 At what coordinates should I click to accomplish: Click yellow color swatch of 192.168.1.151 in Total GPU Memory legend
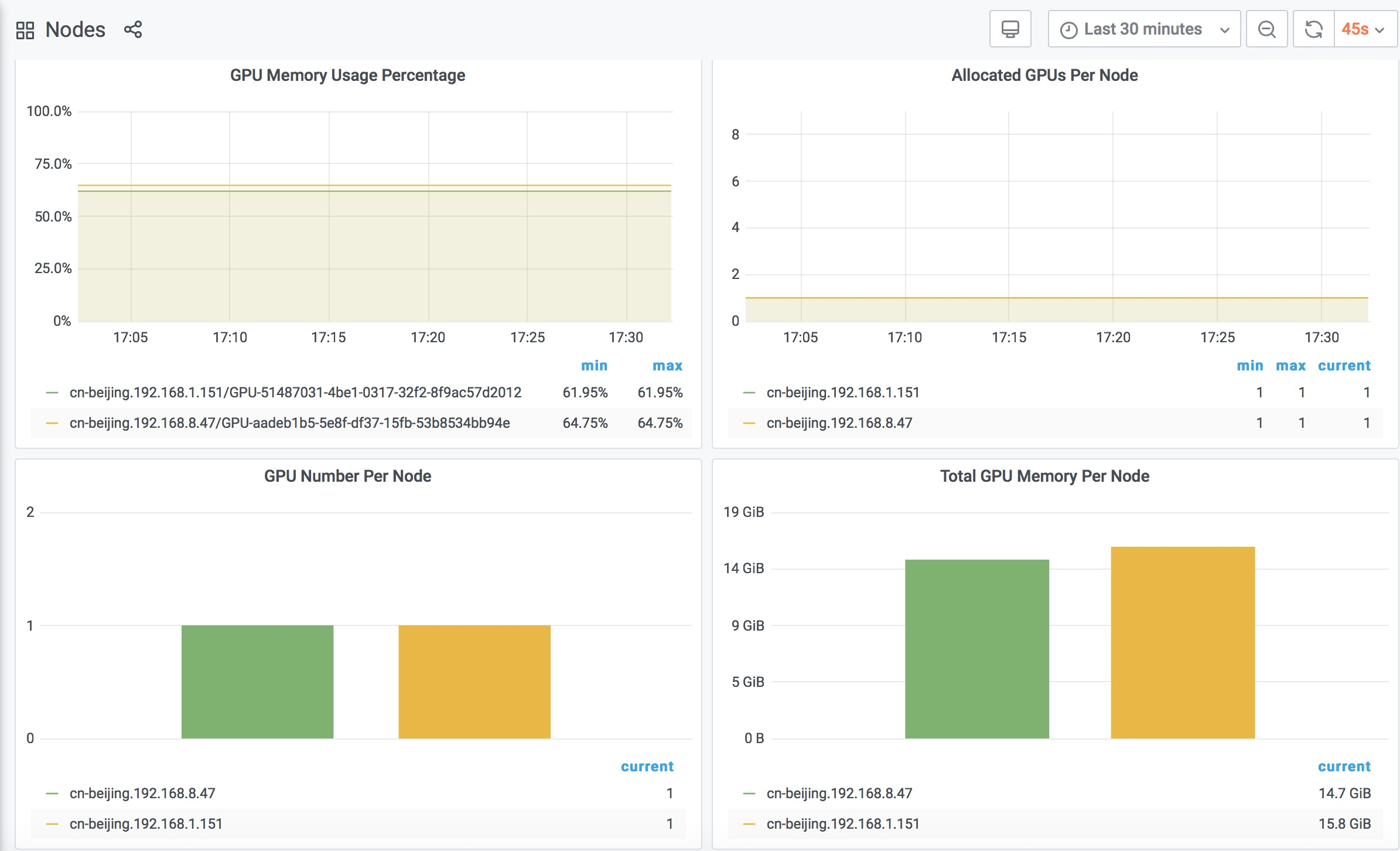[x=749, y=824]
